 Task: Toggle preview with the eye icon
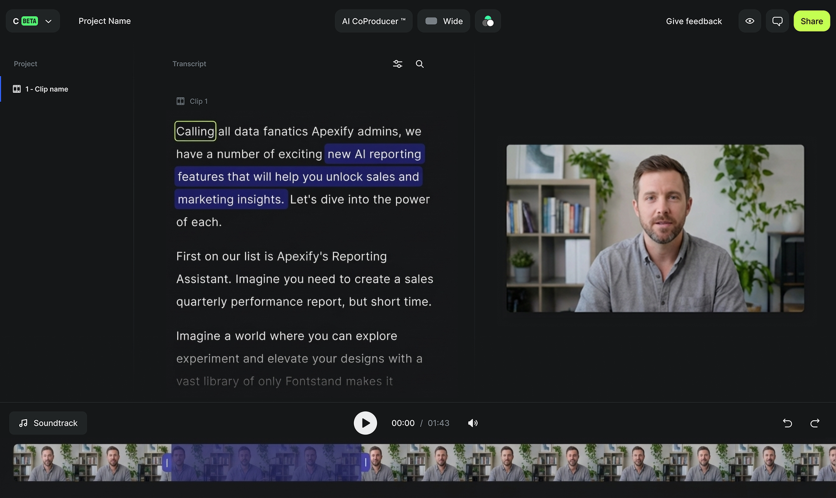click(x=749, y=21)
